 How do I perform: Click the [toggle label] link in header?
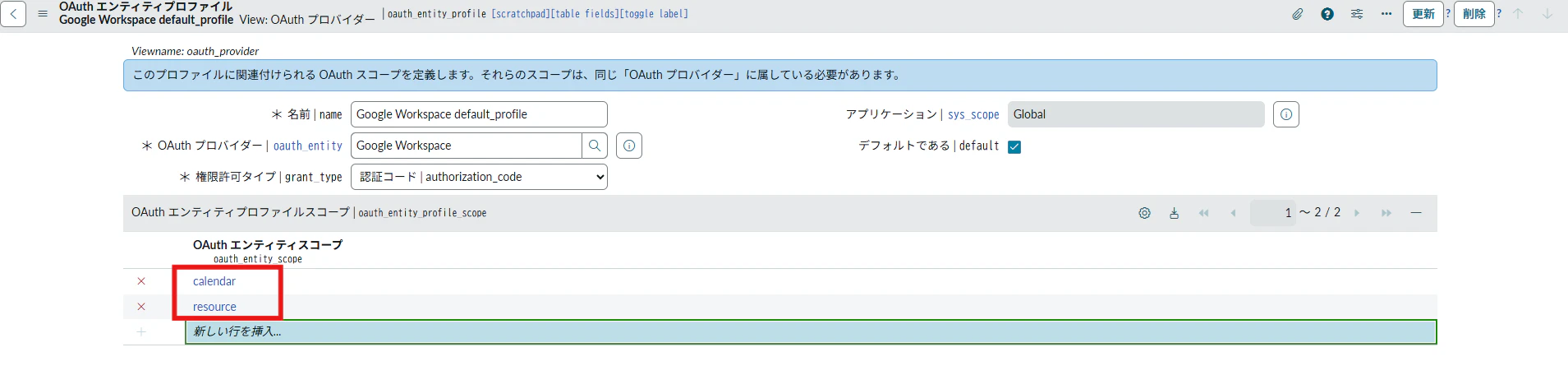point(654,14)
